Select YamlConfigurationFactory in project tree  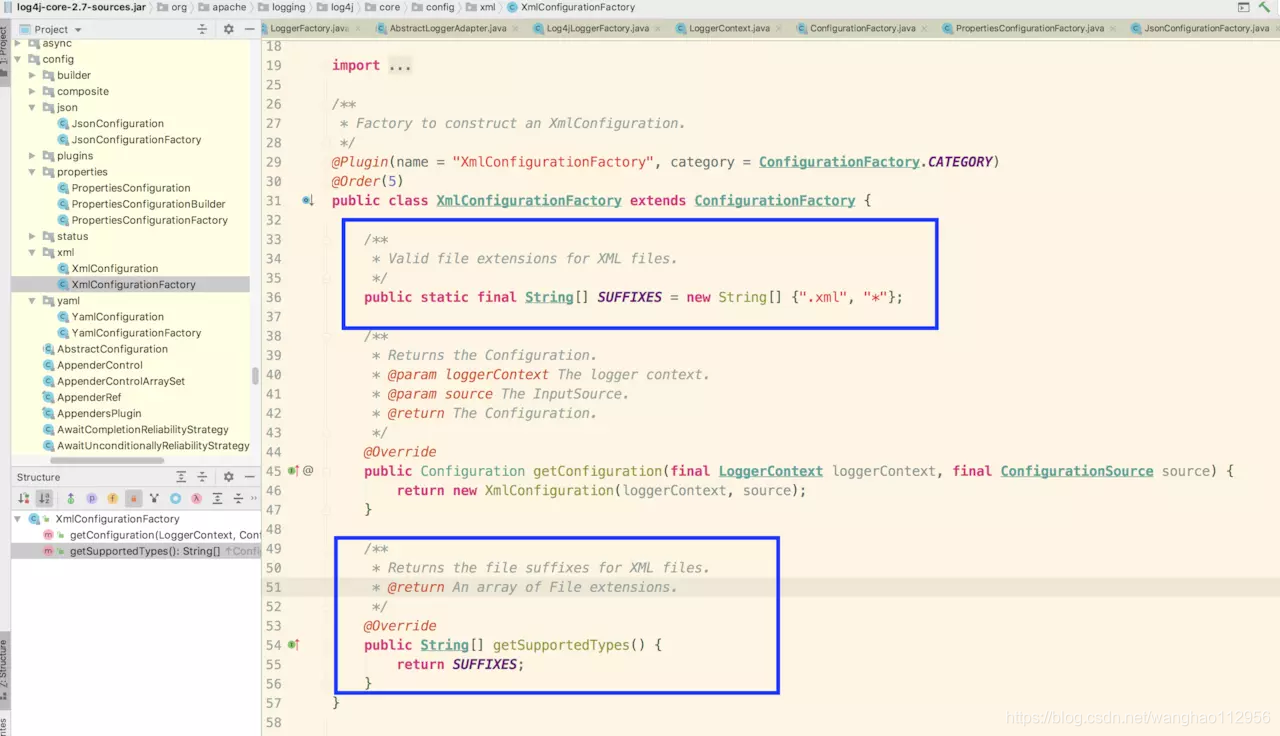tap(136, 333)
